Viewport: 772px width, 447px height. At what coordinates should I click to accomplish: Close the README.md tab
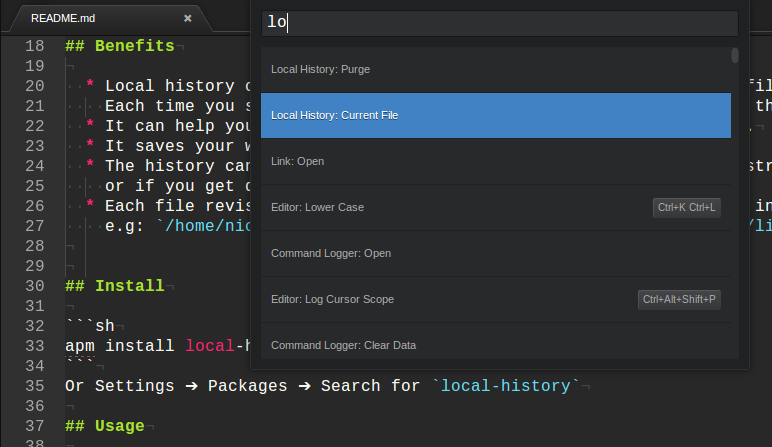(188, 18)
